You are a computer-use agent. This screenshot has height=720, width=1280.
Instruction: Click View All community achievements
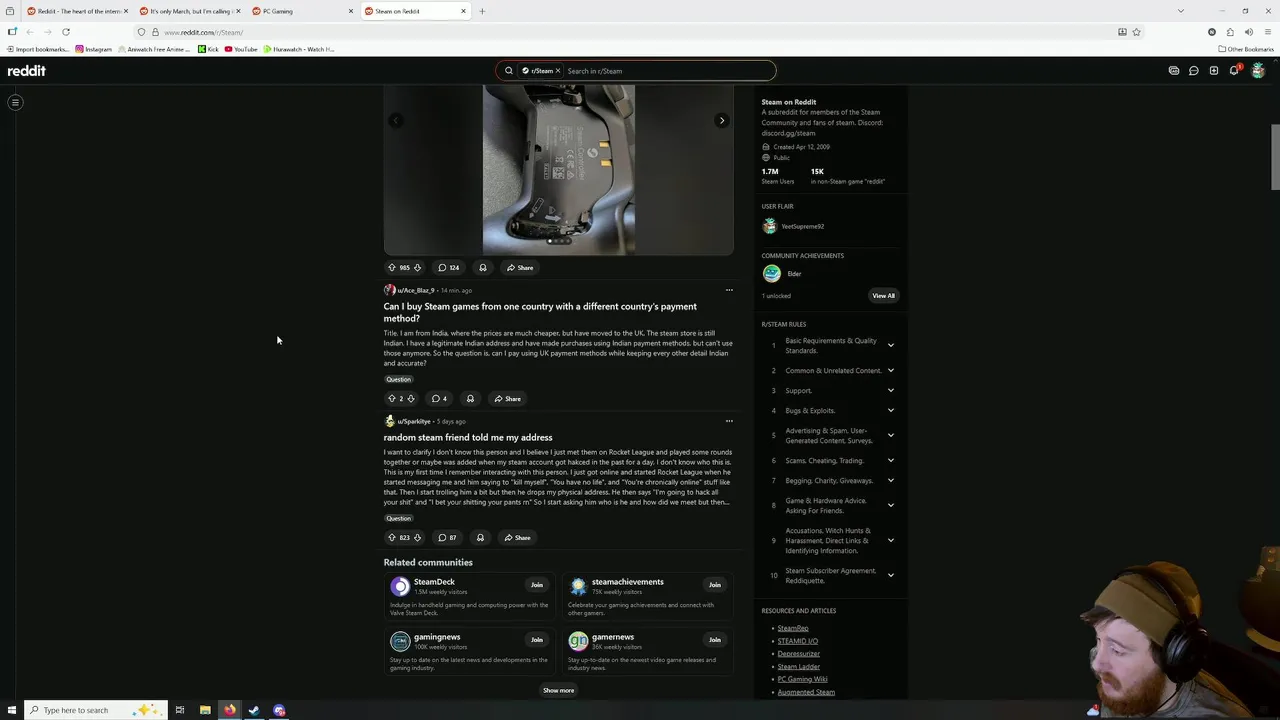(x=884, y=296)
